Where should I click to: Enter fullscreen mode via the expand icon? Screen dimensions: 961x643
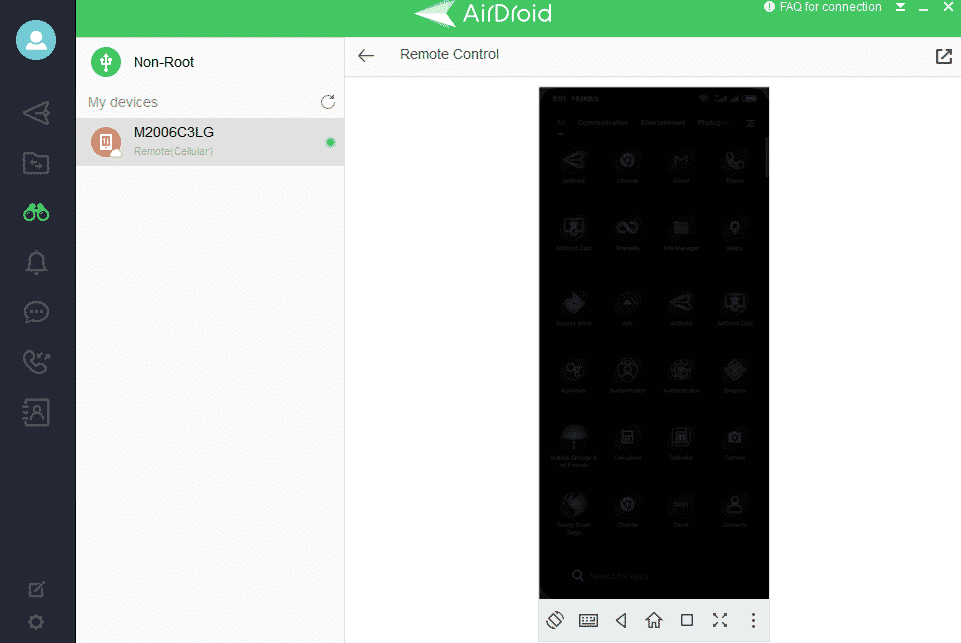[x=719, y=620]
